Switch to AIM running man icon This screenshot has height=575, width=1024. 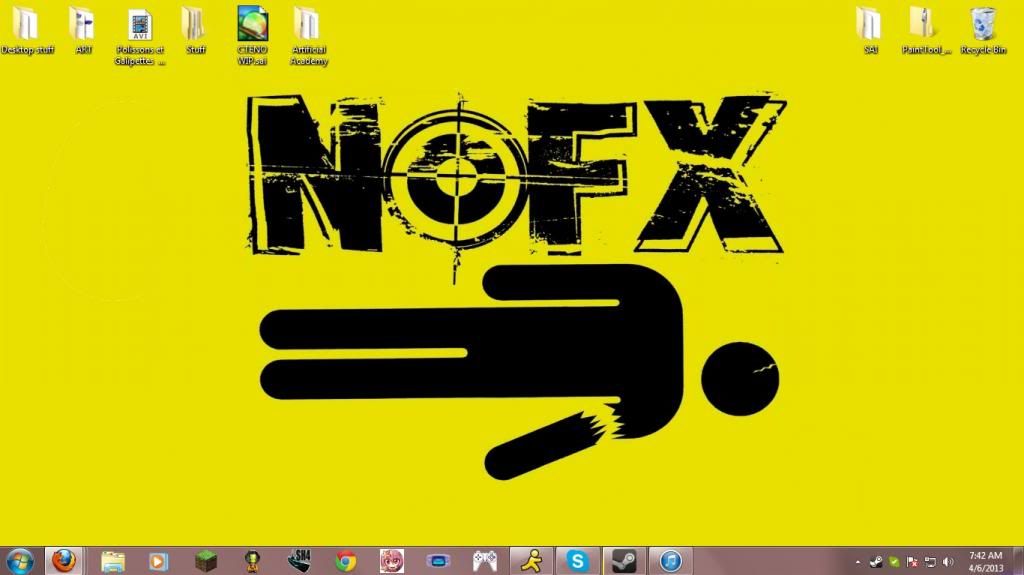click(x=532, y=561)
